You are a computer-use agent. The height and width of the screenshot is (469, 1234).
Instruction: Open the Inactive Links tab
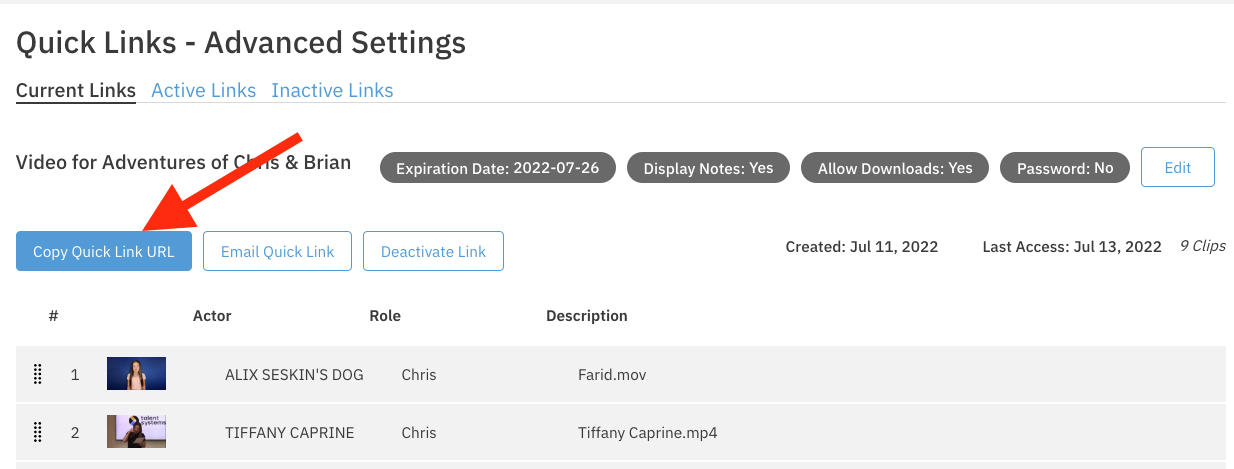click(332, 91)
